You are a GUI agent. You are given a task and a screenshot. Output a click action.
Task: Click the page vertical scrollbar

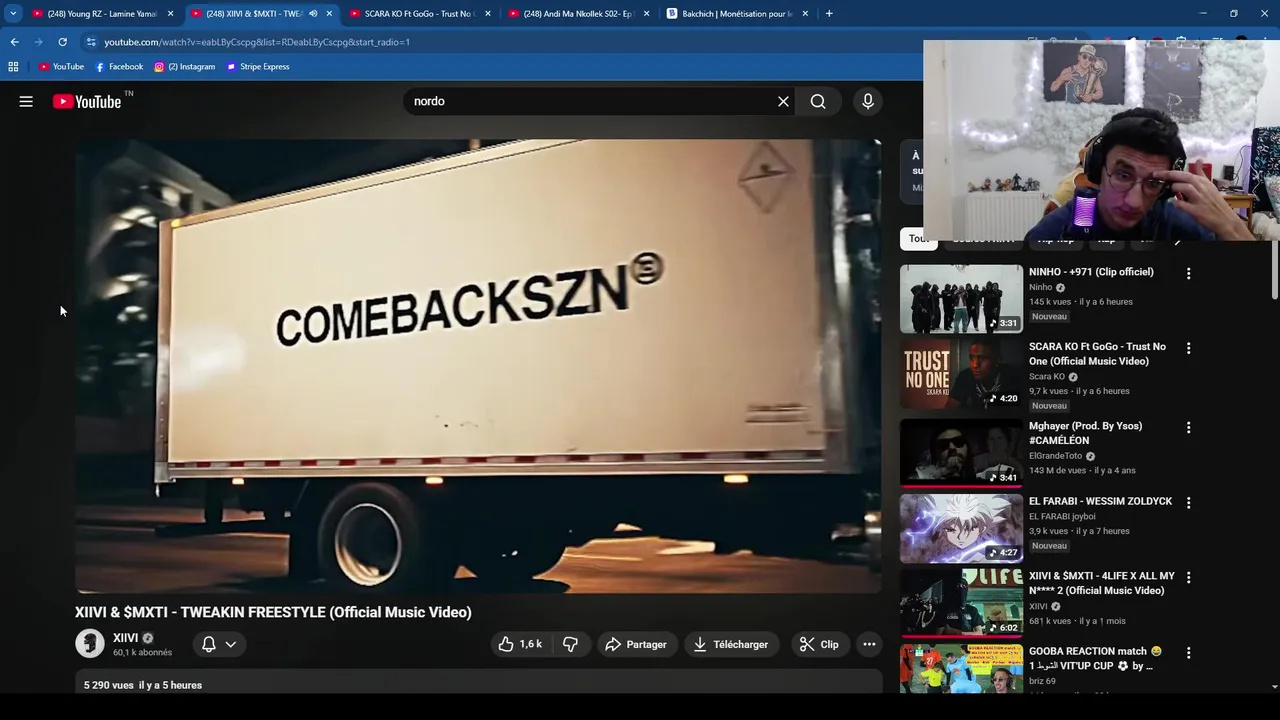tap(1274, 270)
